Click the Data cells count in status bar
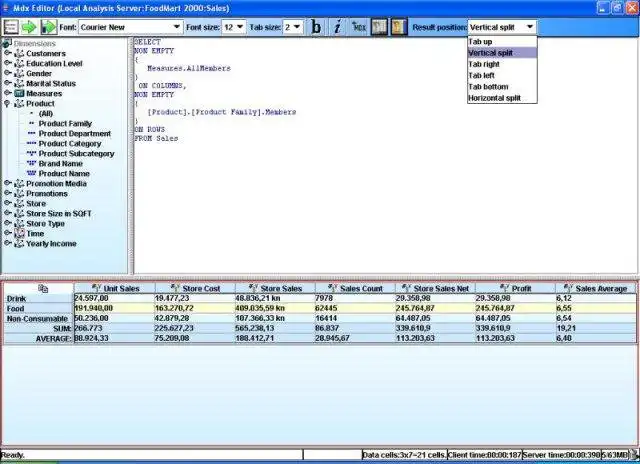The width and height of the screenshot is (640, 464). pyautogui.click(x=404, y=455)
